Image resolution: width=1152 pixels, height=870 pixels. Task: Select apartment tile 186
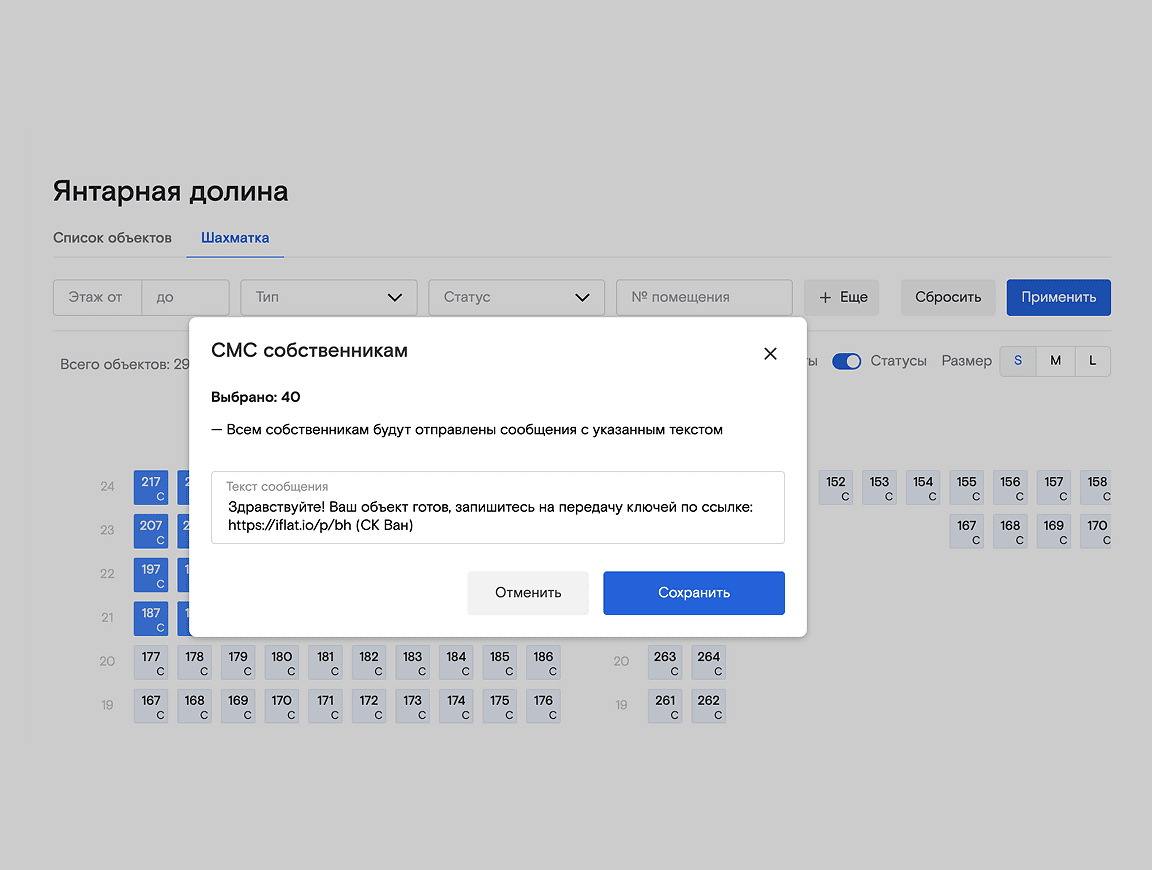click(543, 662)
